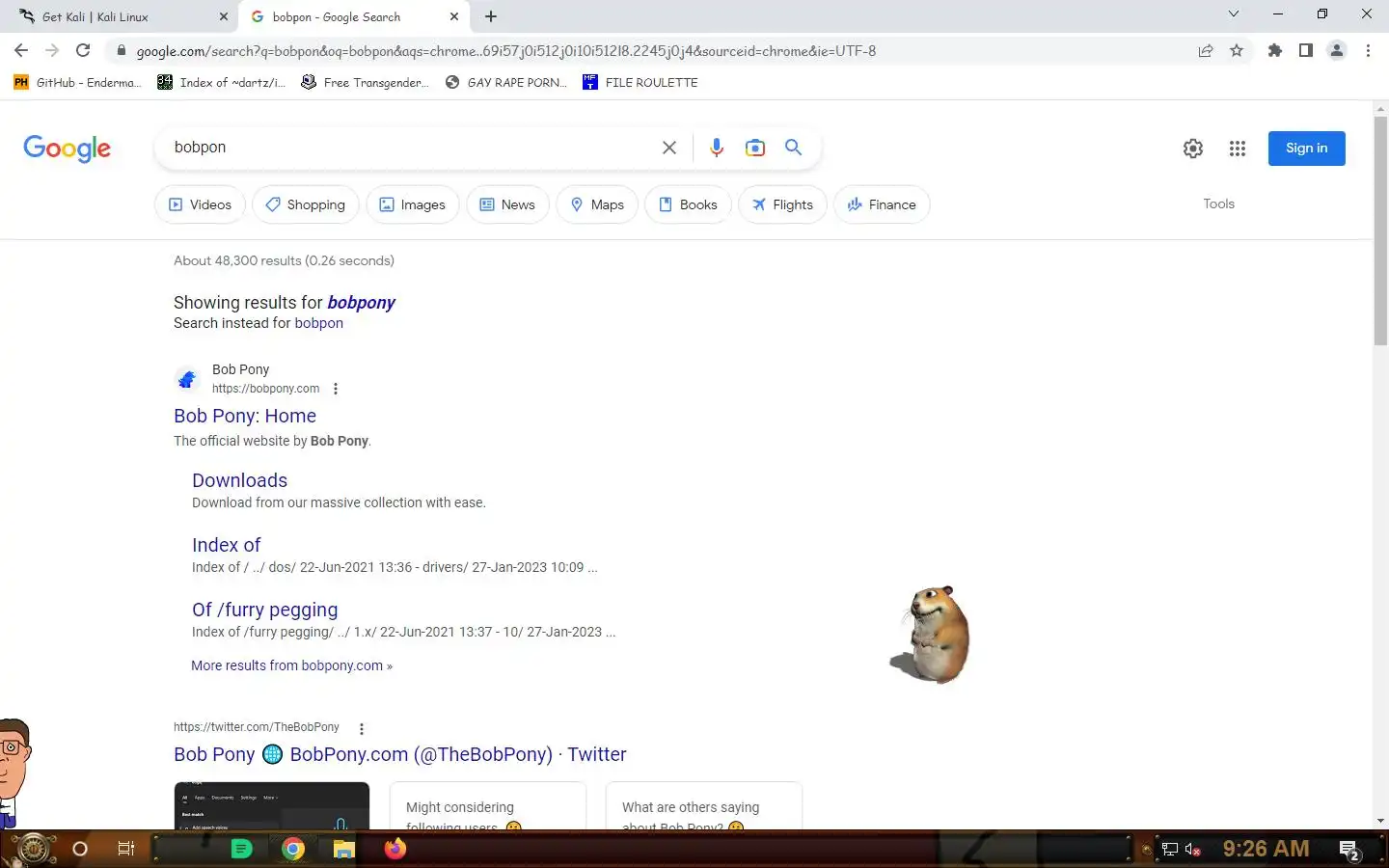Open Task View in taskbar
Image resolution: width=1389 pixels, height=868 pixels.
pyautogui.click(x=126, y=849)
